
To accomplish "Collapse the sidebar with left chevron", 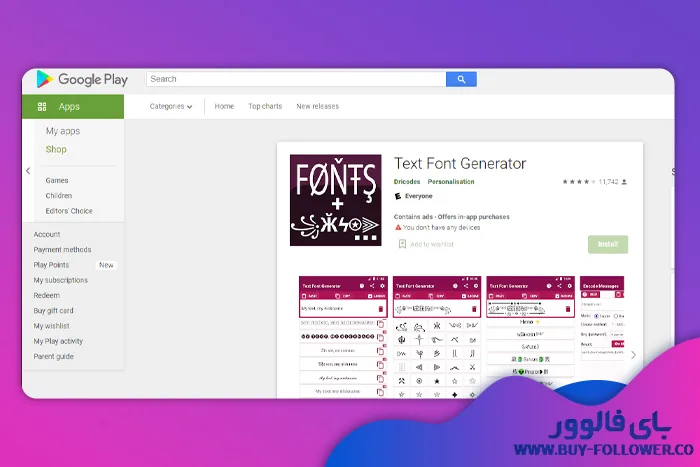I will pyautogui.click(x=28, y=171).
